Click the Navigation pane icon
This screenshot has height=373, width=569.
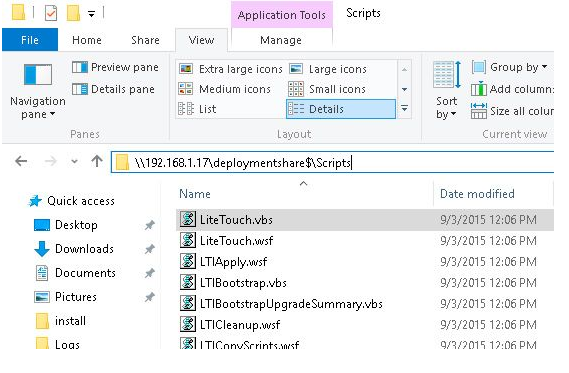point(38,74)
